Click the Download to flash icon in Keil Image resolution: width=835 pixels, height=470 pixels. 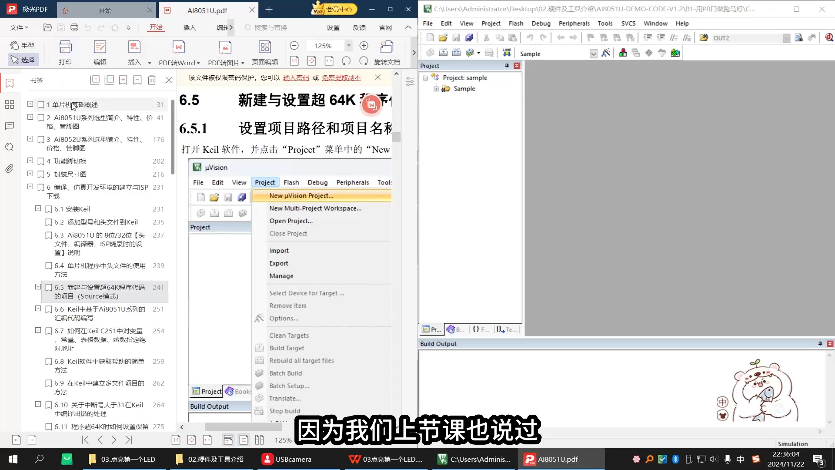click(506, 53)
